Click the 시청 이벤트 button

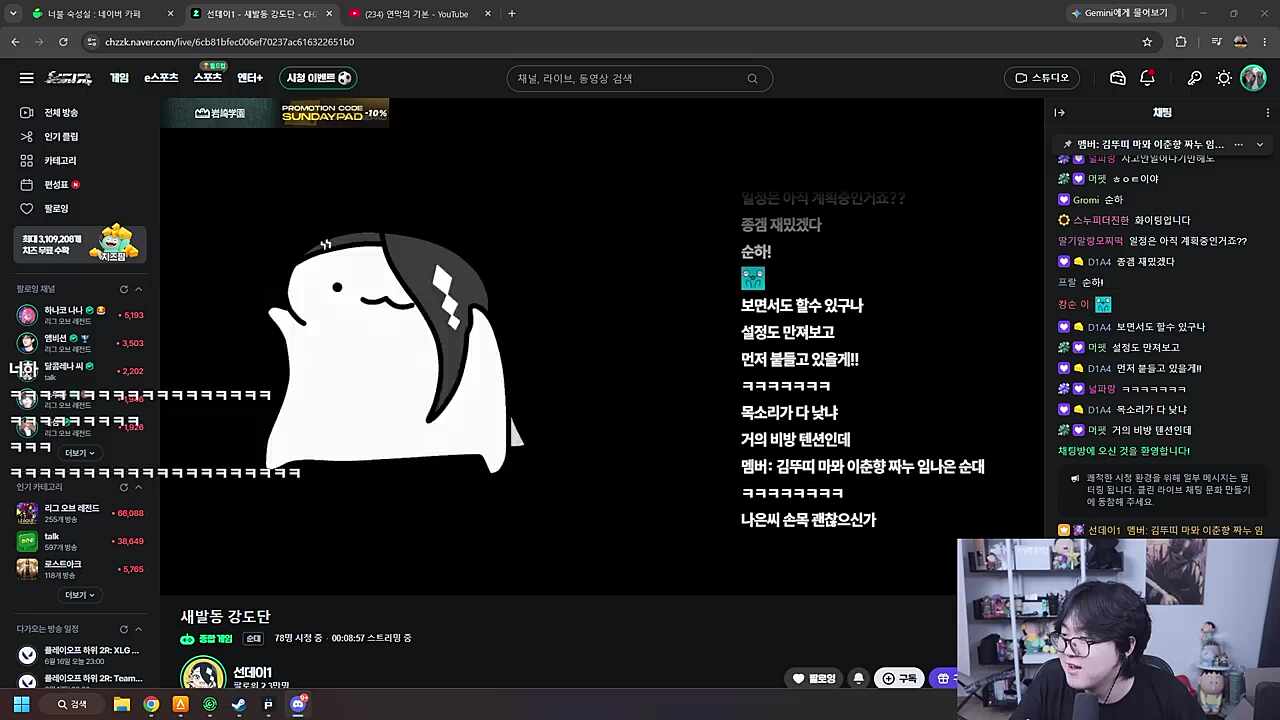pyautogui.click(x=318, y=78)
